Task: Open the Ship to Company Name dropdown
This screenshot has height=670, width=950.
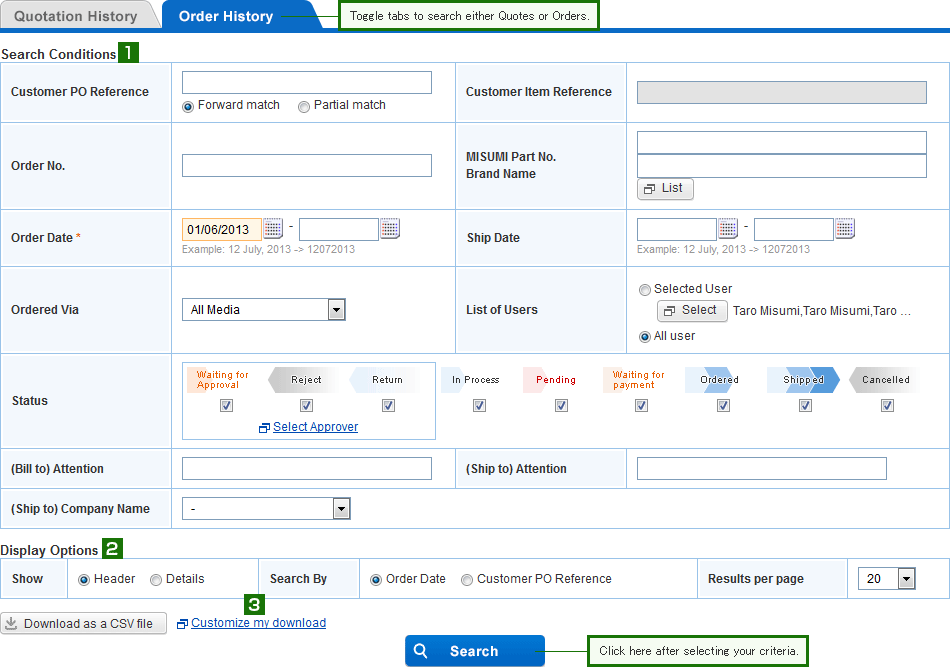Action: point(342,509)
